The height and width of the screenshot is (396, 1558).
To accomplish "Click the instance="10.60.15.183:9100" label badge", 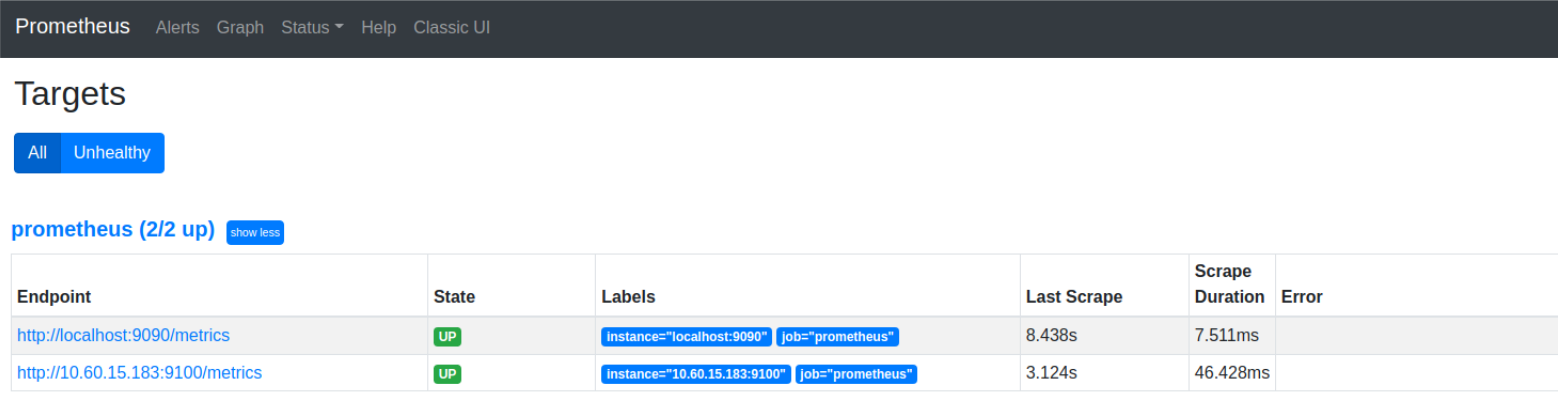I will click(696, 374).
